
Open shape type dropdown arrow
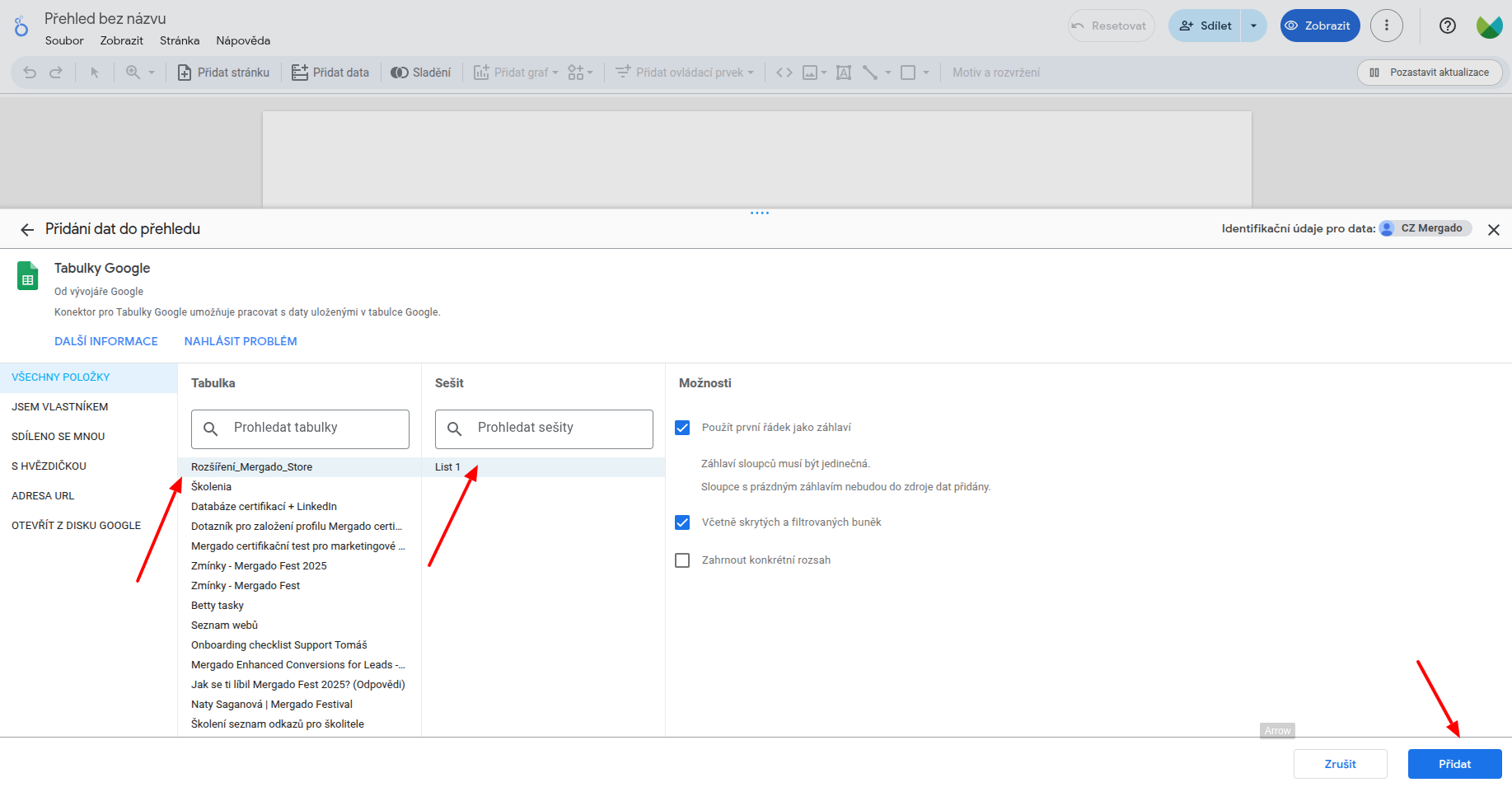pos(926,73)
